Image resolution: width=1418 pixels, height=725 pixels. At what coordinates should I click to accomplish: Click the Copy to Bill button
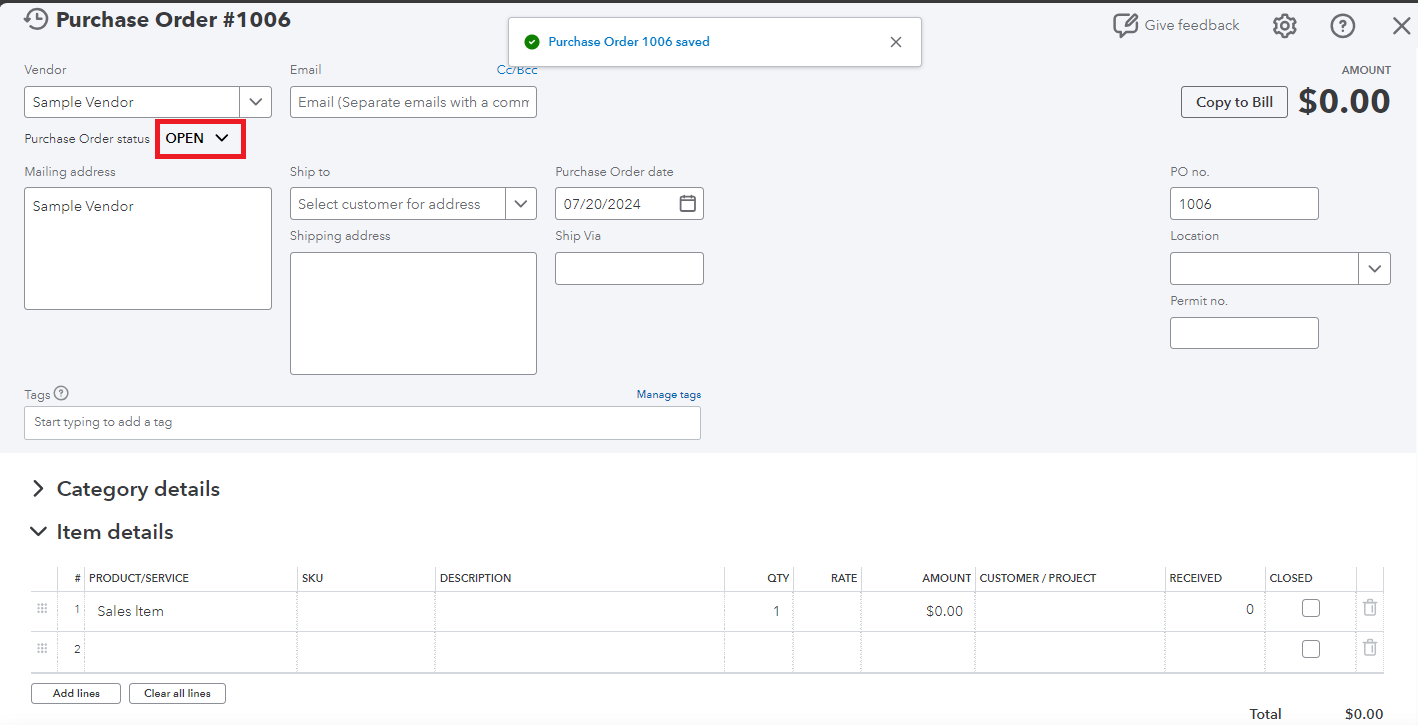click(1233, 101)
